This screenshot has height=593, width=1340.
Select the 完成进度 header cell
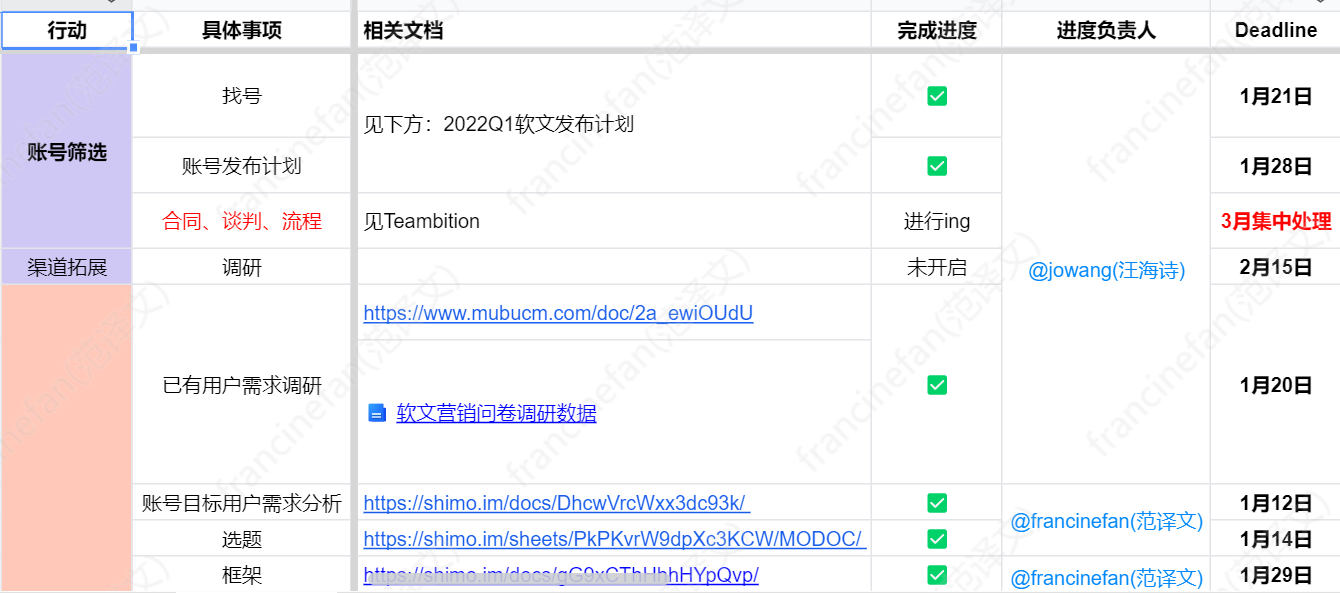click(937, 30)
